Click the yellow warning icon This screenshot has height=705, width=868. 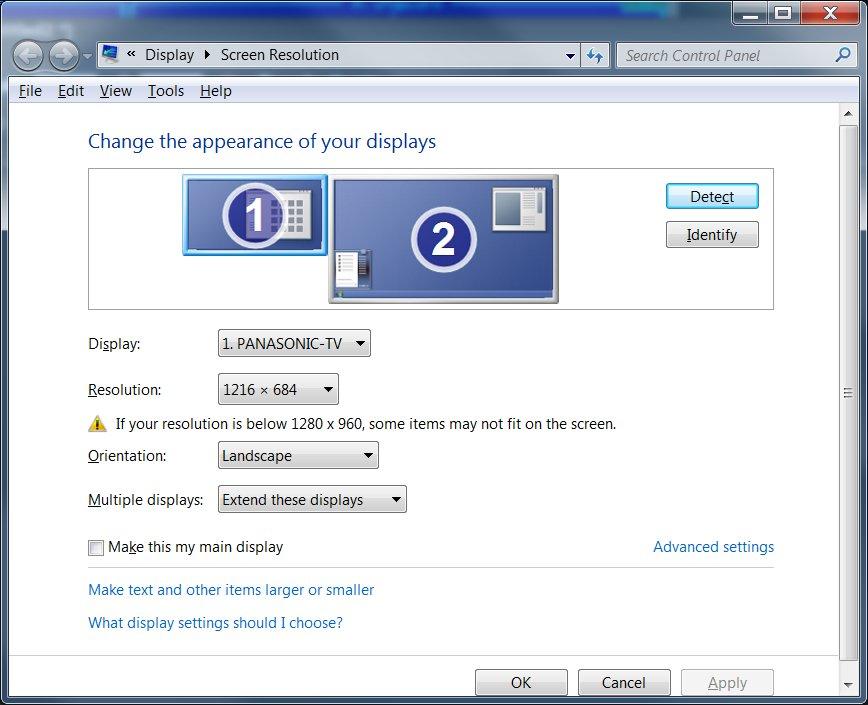coord(97,424)
